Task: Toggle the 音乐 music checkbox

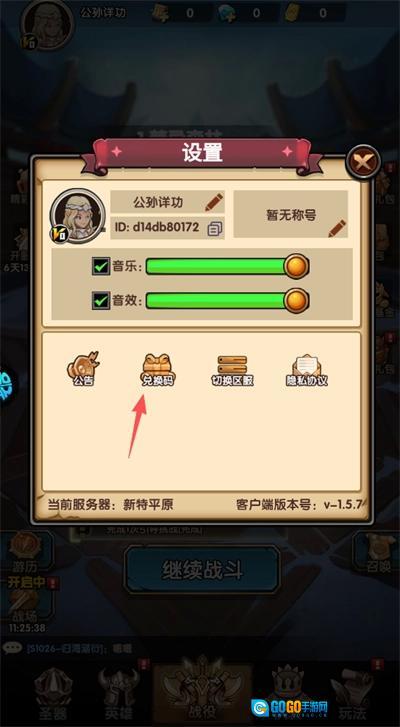Action: pyautogui.click(x=101, y=267)
